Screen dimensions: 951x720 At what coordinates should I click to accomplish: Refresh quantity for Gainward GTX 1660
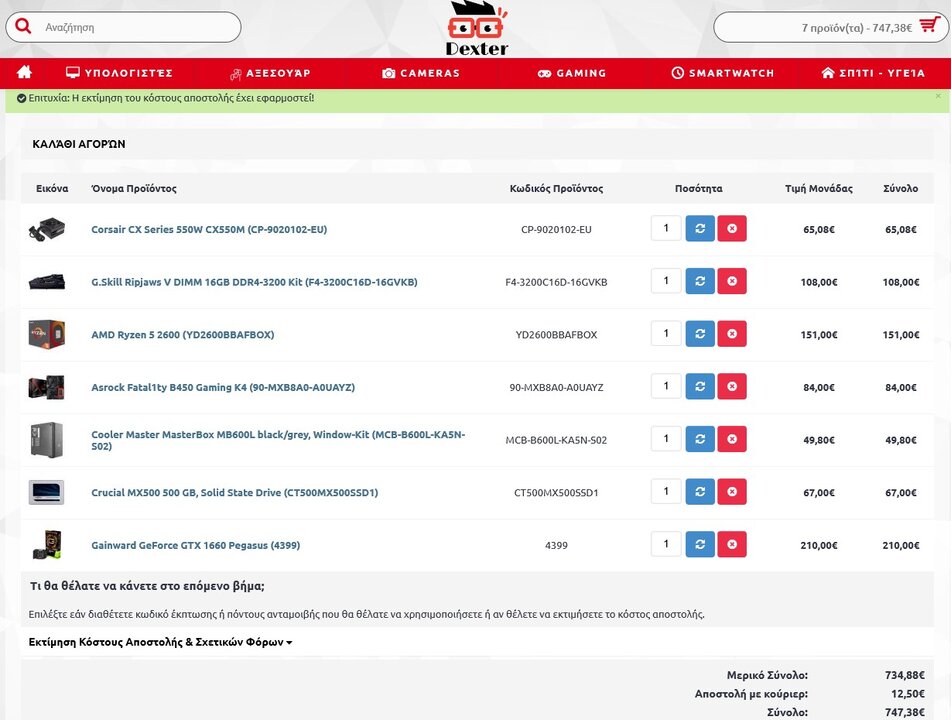(x=700, y=545)
